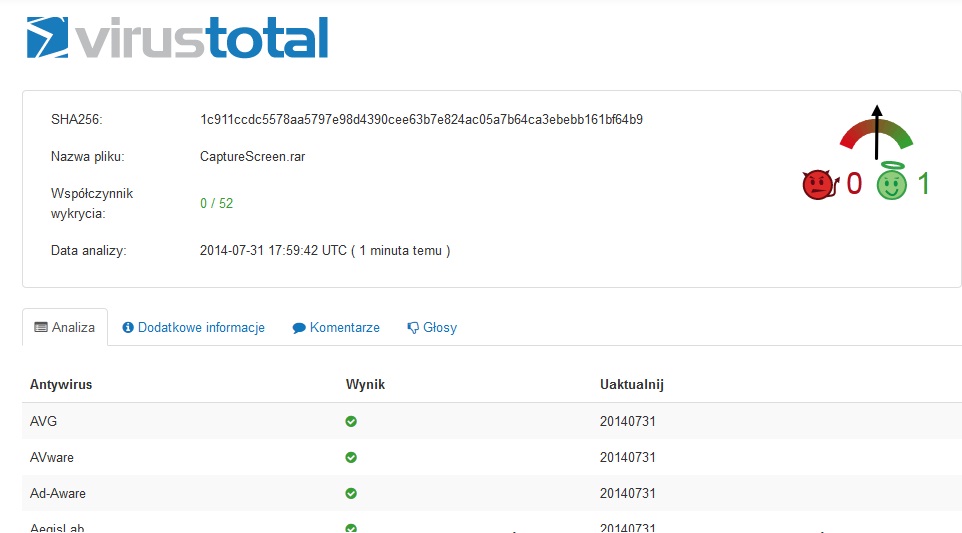Image resolution: width=962 pixels, height=533 pixels.
Task: Click the AVG antivirus name
Action: pyautogui.click(x=44, y=421)
